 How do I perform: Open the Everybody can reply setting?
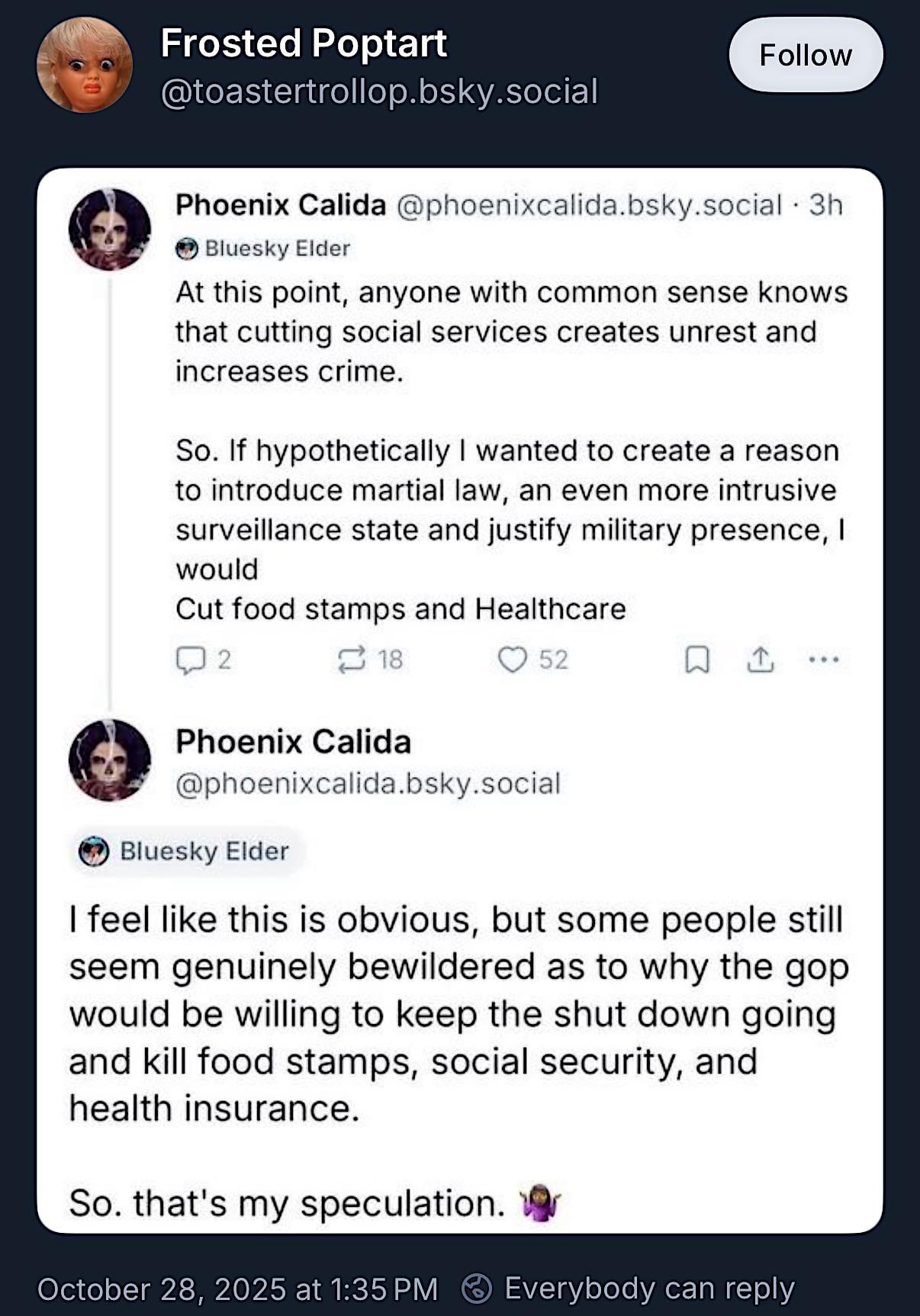pos(648,1289)
